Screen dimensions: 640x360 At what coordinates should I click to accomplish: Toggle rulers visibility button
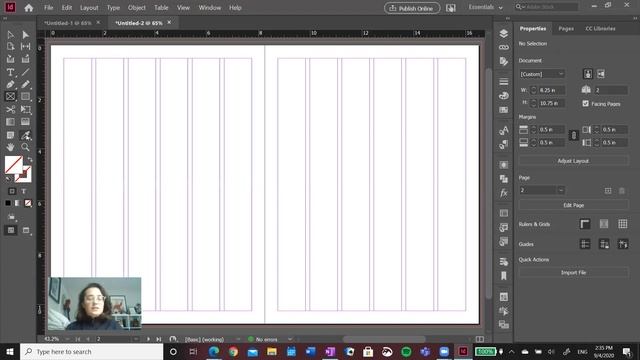click(x=585, y=224)
